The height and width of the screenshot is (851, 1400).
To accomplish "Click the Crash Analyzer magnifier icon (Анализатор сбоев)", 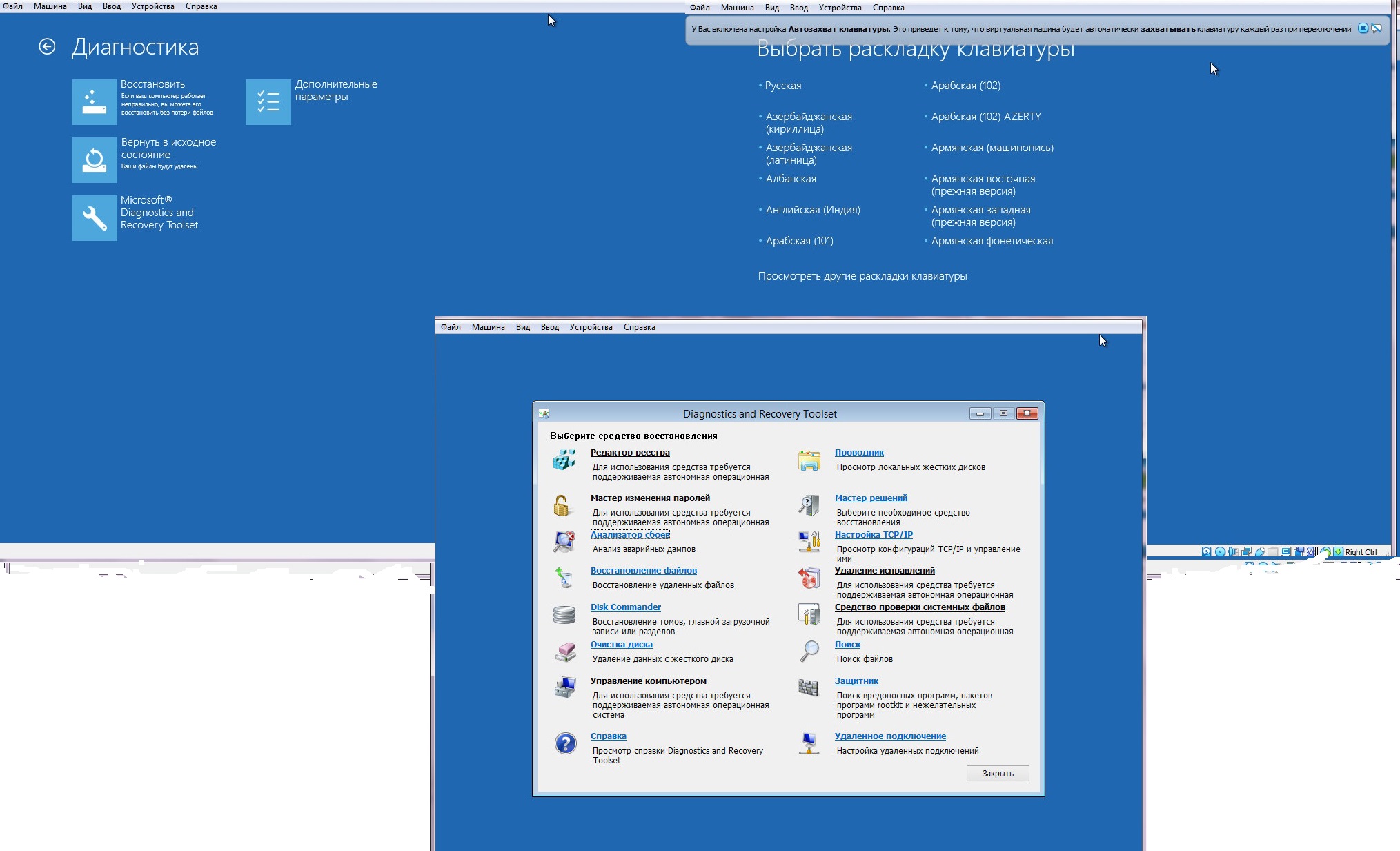I will click(564, 542).
